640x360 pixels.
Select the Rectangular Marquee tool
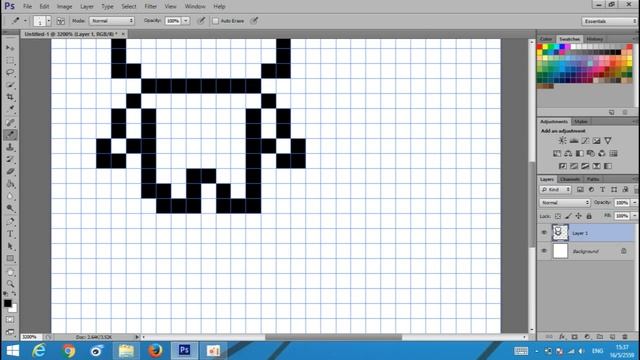click(10, 60)
